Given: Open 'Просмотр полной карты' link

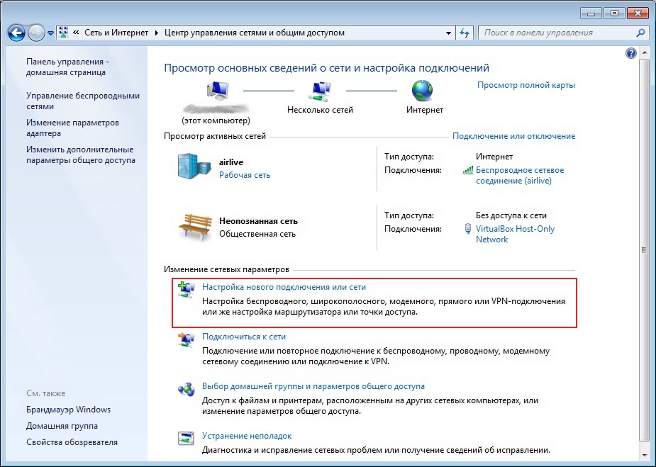Looking at the screenshot, I should pos(526,85).
